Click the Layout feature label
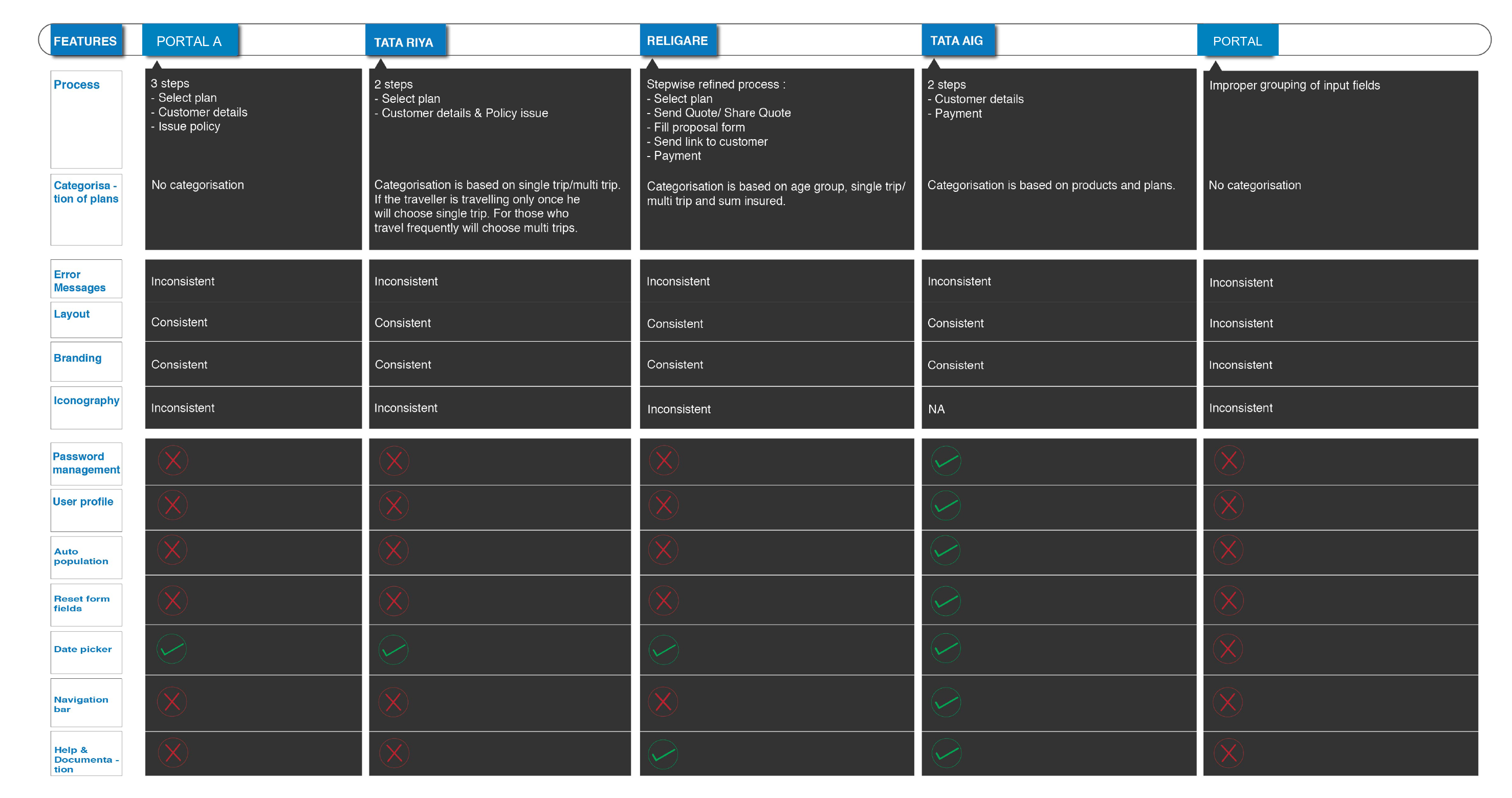Image resolution: width=1512 pixels, height=798 pixels. (x=86, y=320)
